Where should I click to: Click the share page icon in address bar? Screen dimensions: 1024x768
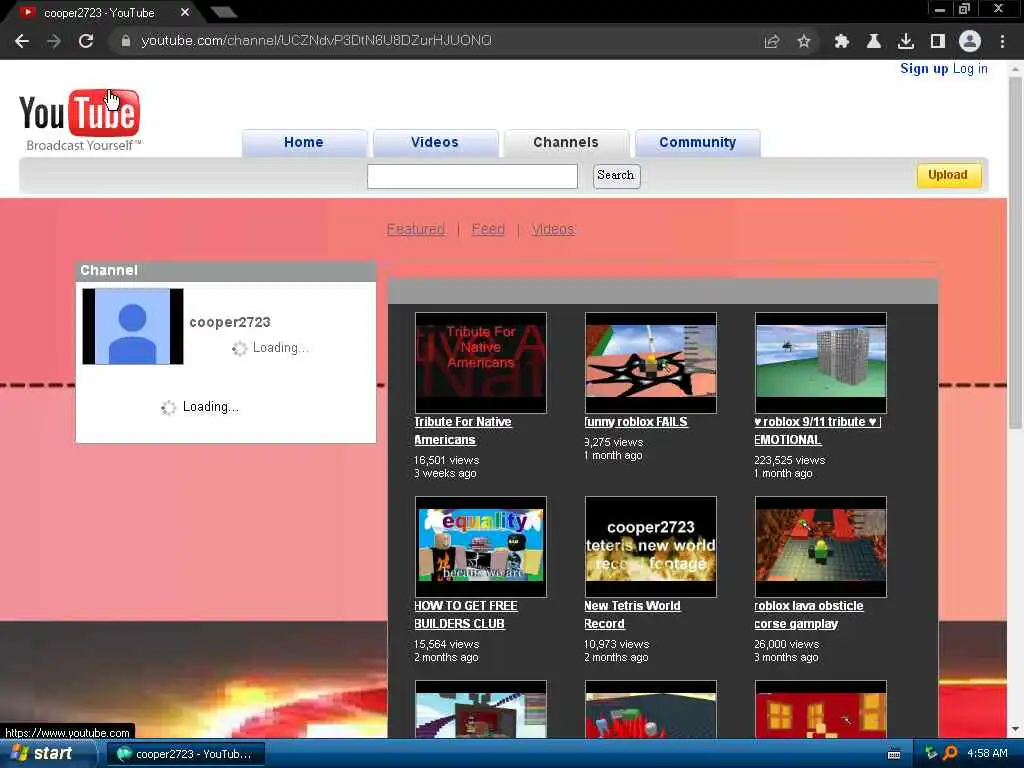tap(772, 41)
